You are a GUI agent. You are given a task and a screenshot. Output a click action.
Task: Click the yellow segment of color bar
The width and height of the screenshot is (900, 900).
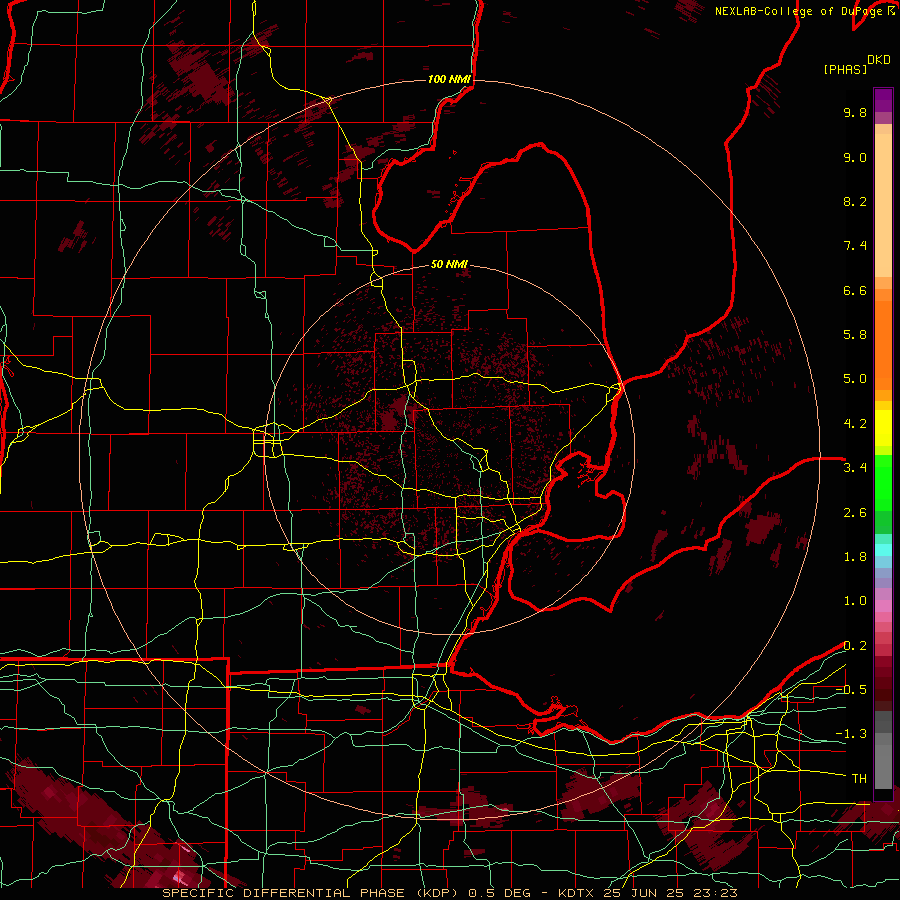(x=883, y=428)
